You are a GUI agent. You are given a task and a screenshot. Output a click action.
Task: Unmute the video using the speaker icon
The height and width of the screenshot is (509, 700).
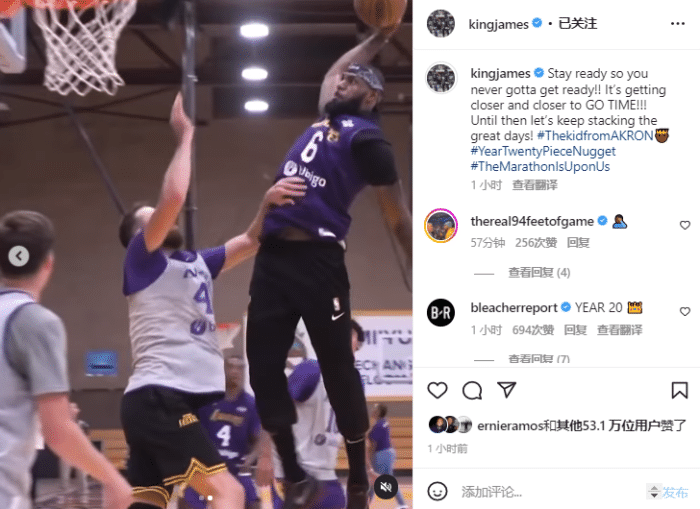click(x=386, y=487)
